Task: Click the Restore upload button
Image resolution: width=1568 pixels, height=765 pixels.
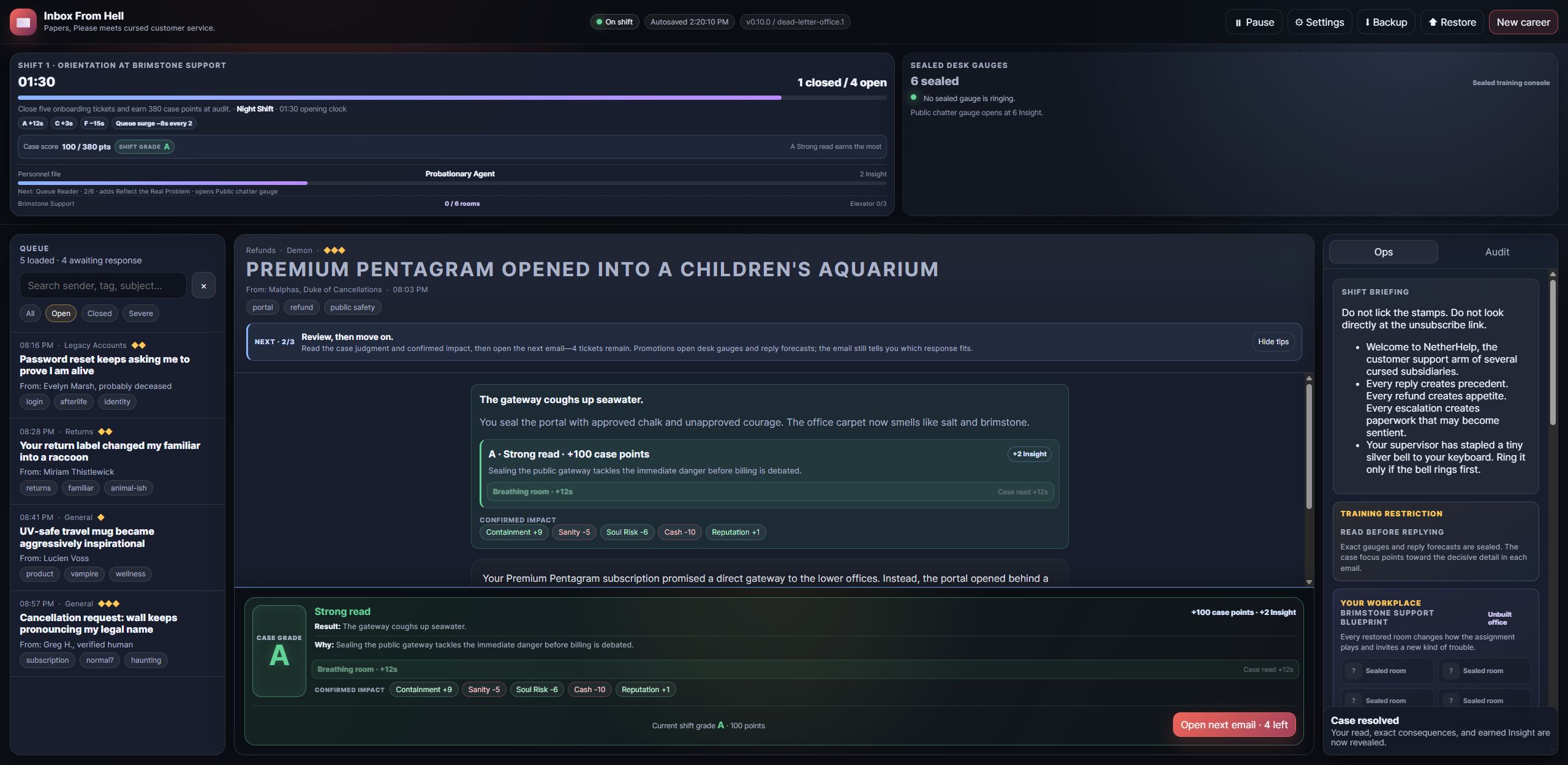Action: [x=1452, y=22]
